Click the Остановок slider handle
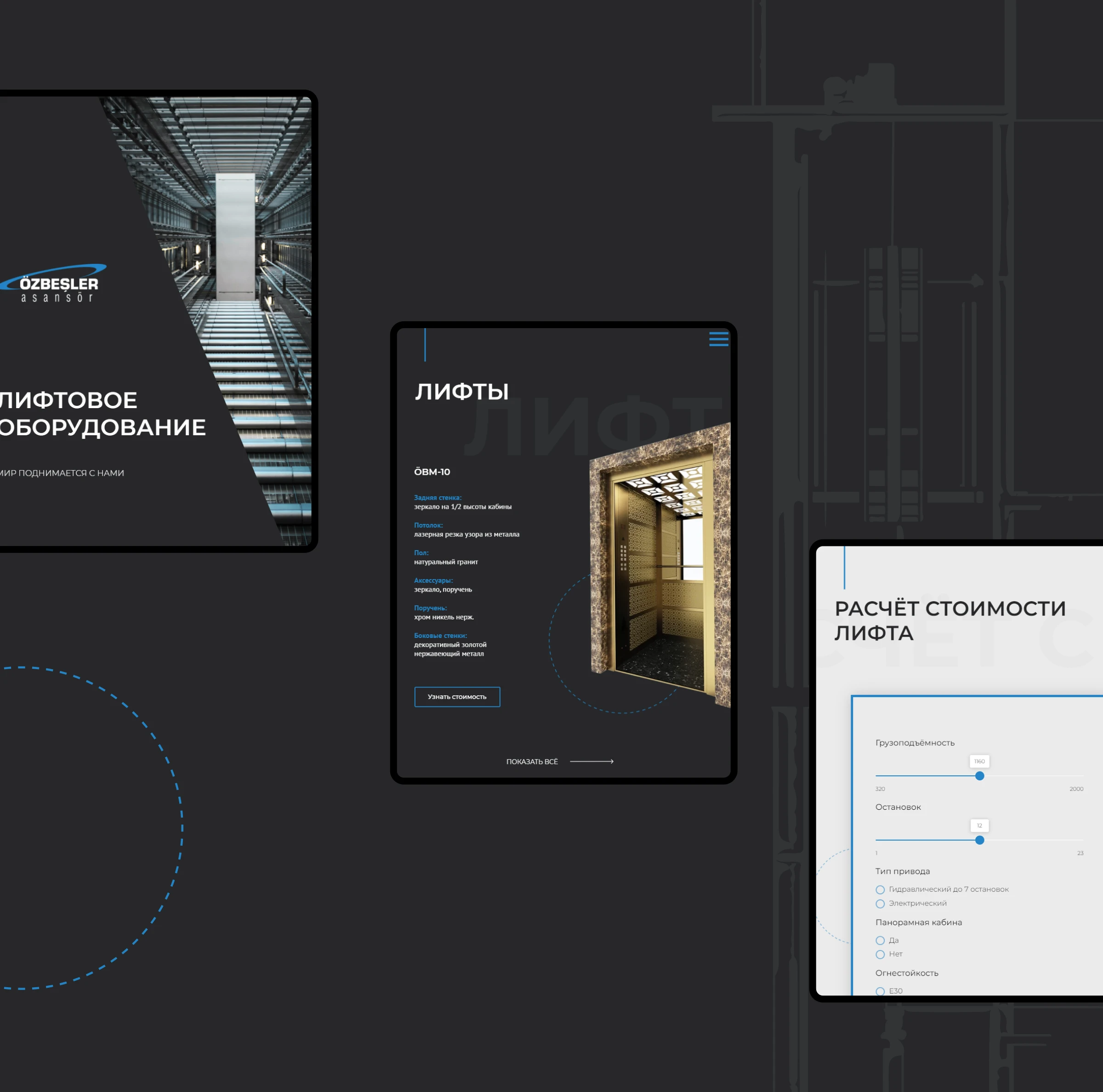Screen dimensions: 1103x1092 tap(980, 840)
